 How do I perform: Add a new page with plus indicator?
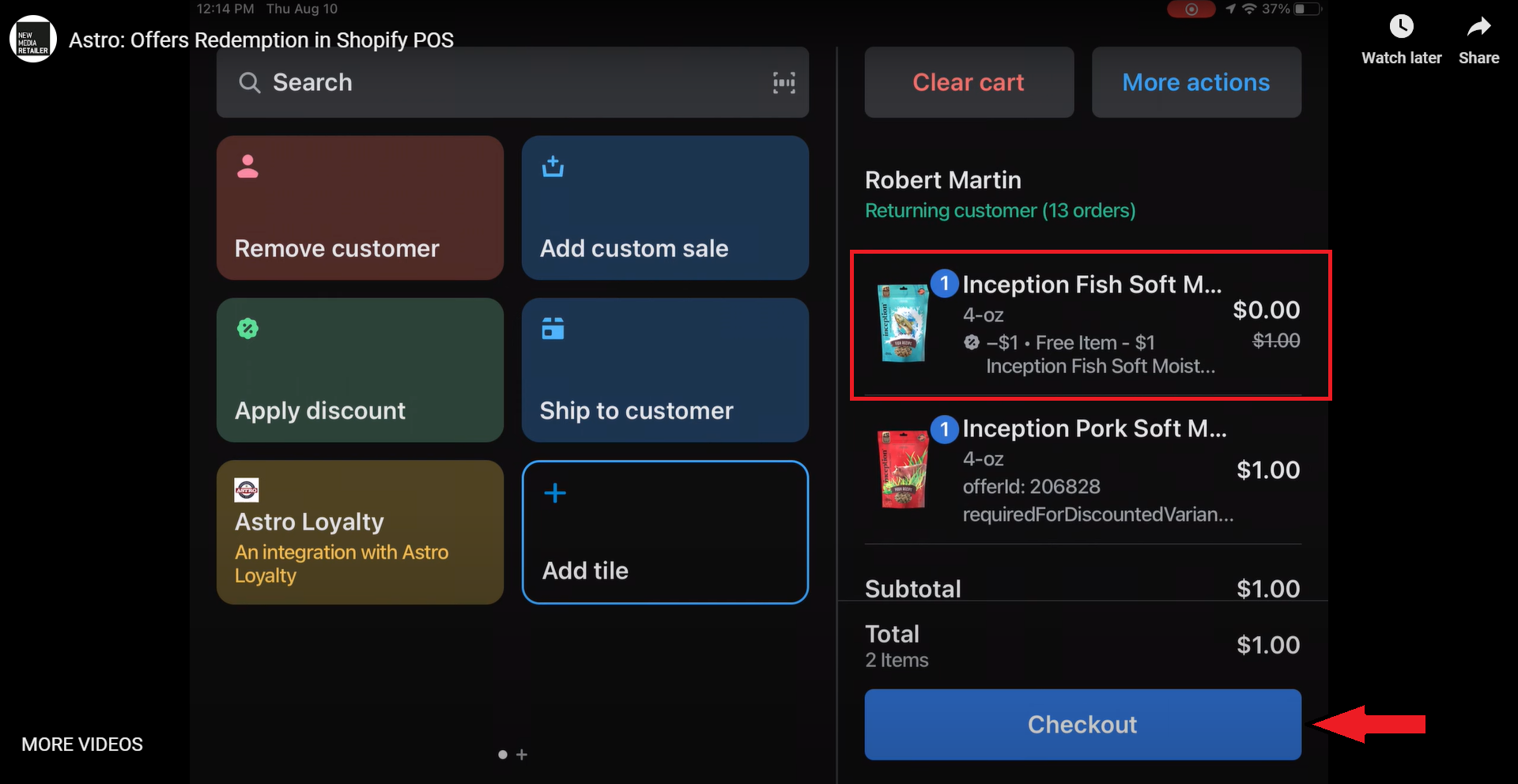(x=522, y=755)
